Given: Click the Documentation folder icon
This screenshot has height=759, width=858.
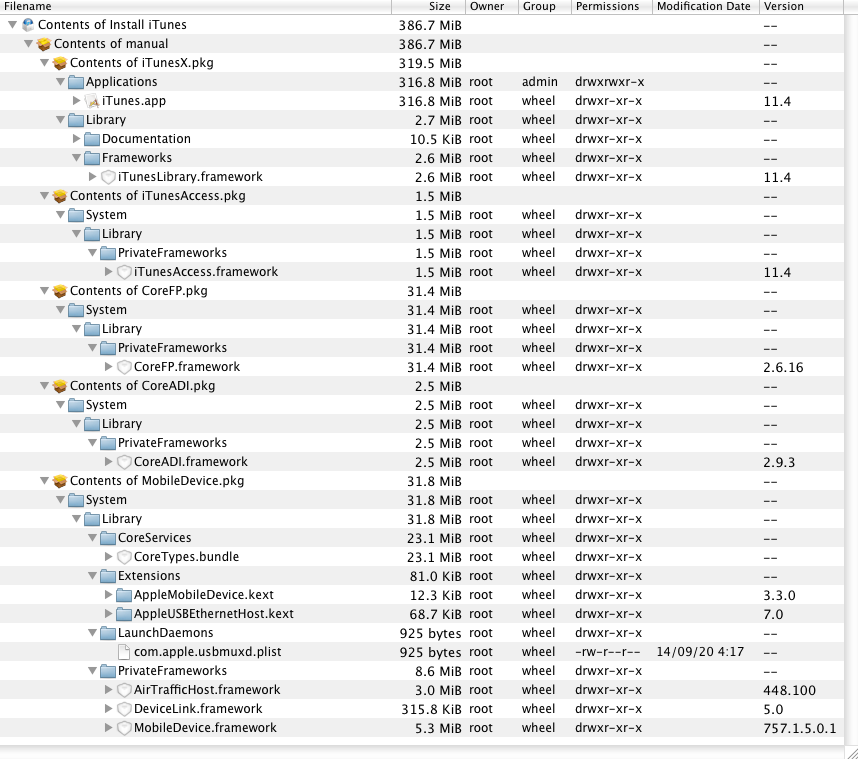Looking at the screenshot, I should click(x=93, y=139).
